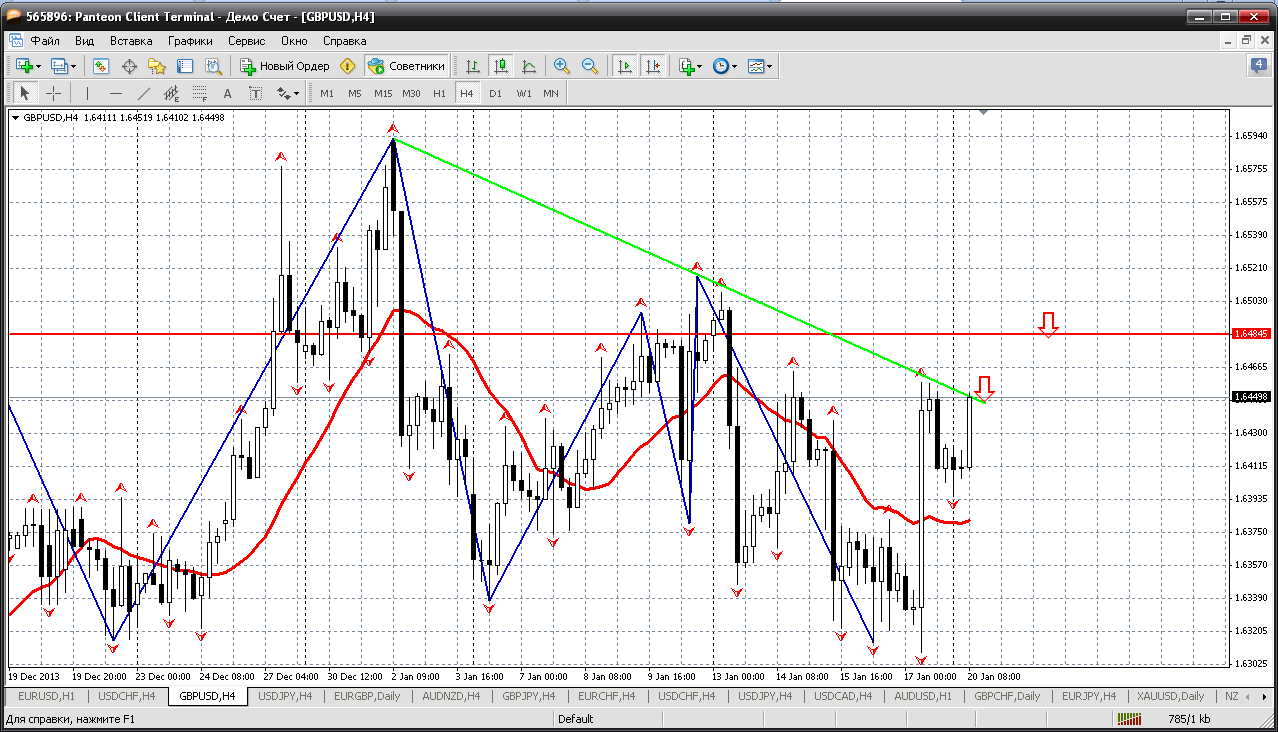Image resolution: width=1278 pixels, height=732 pixels.
Task: Select the Text tool marked A
Action: point(227,93)
